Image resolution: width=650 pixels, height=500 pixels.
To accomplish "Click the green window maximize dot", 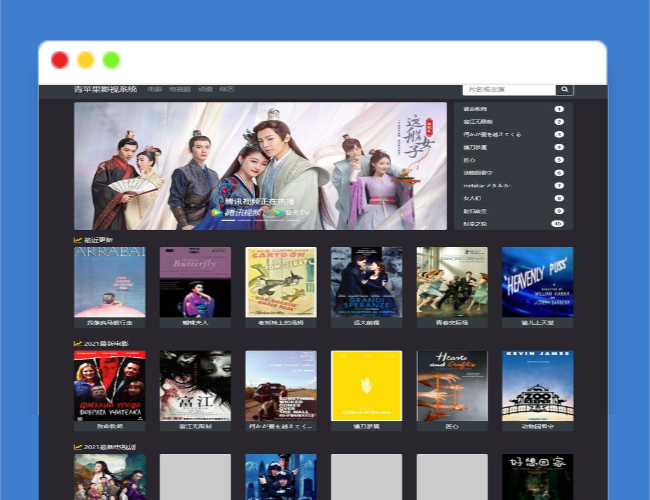I will point(112,60).
